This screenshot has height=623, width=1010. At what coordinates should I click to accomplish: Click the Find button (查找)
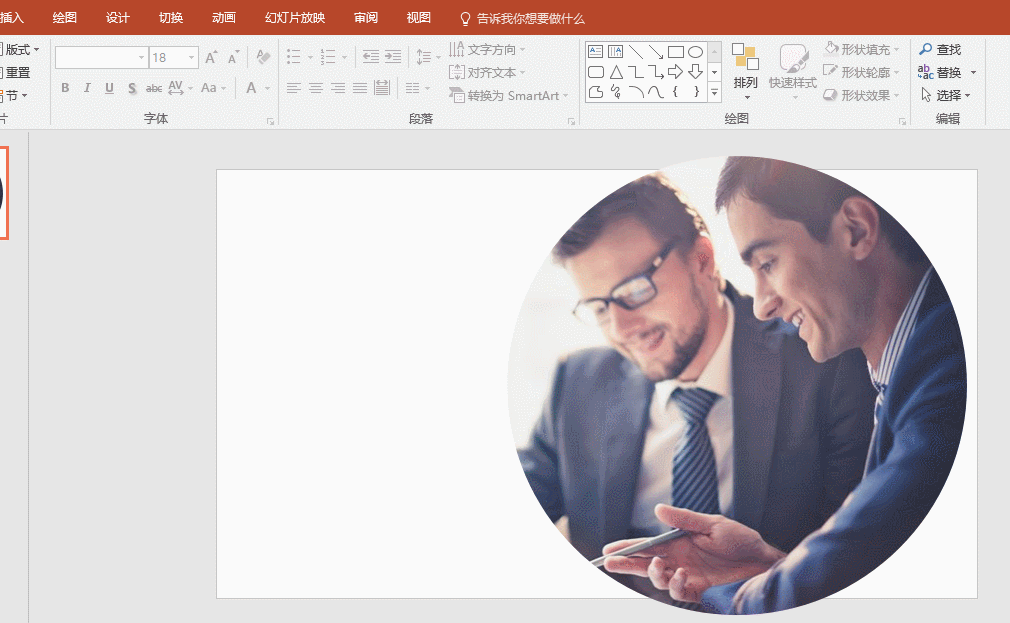pyautogui.click(x=940, y=50)
